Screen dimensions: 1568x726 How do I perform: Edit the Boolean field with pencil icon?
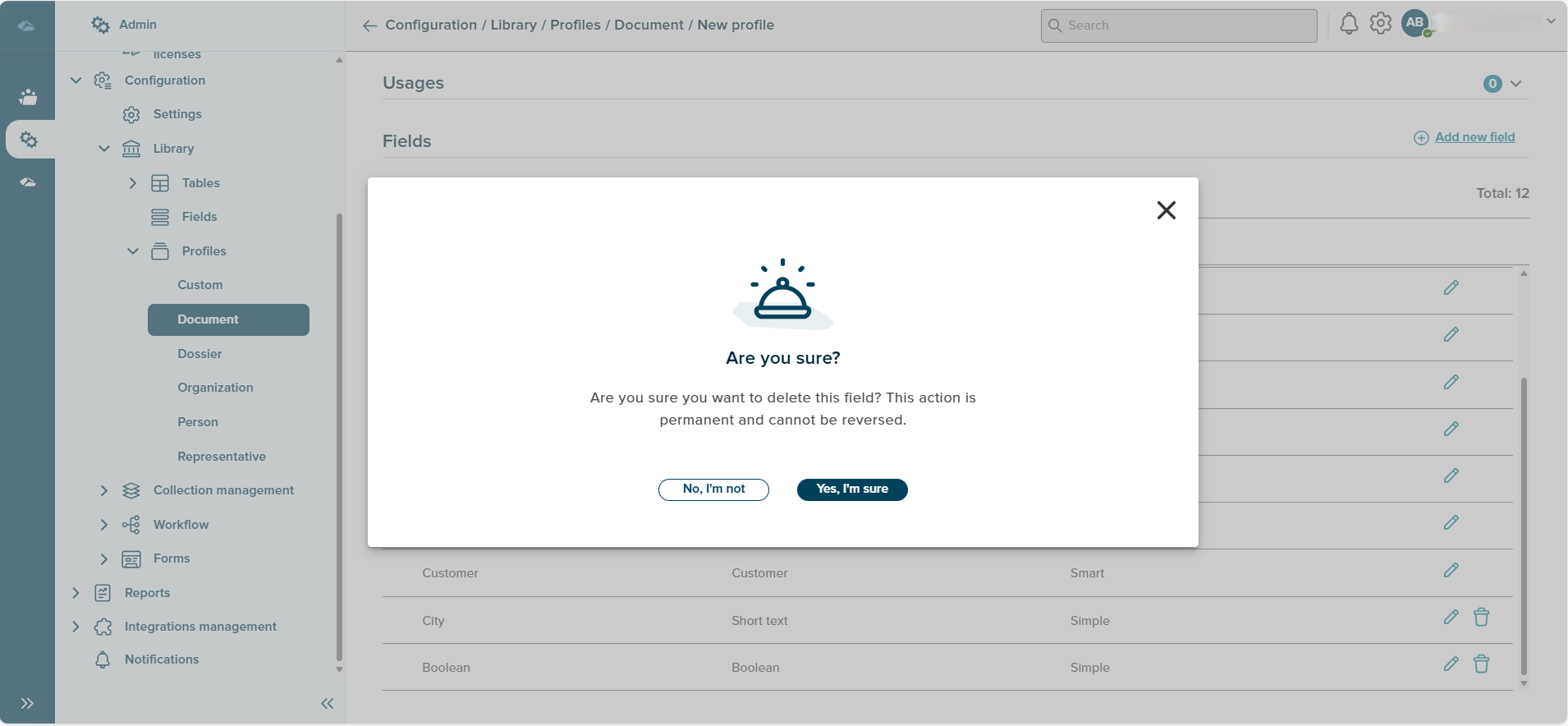(1451, 664)
